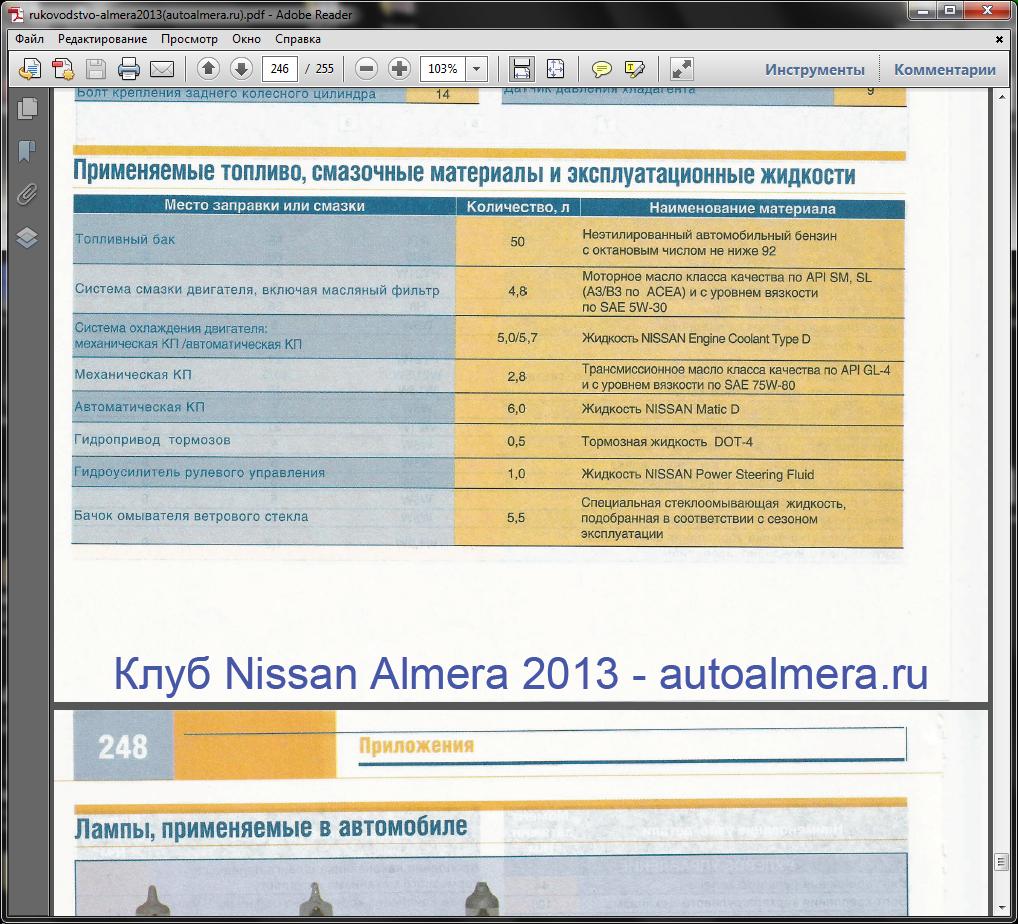This screenshot has width=1018, height=924.
Task: Click the heading 'Приложения'
Action: point(416,745)
